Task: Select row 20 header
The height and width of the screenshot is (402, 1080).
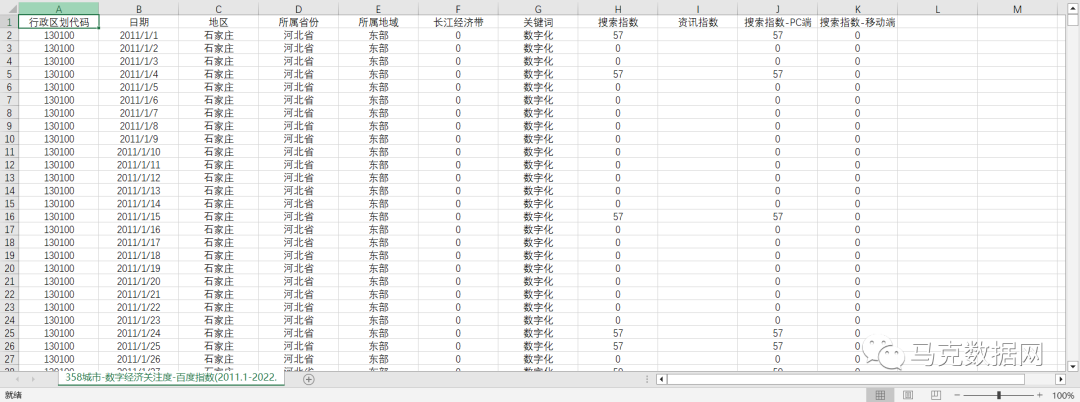Action: click(9, 268)
